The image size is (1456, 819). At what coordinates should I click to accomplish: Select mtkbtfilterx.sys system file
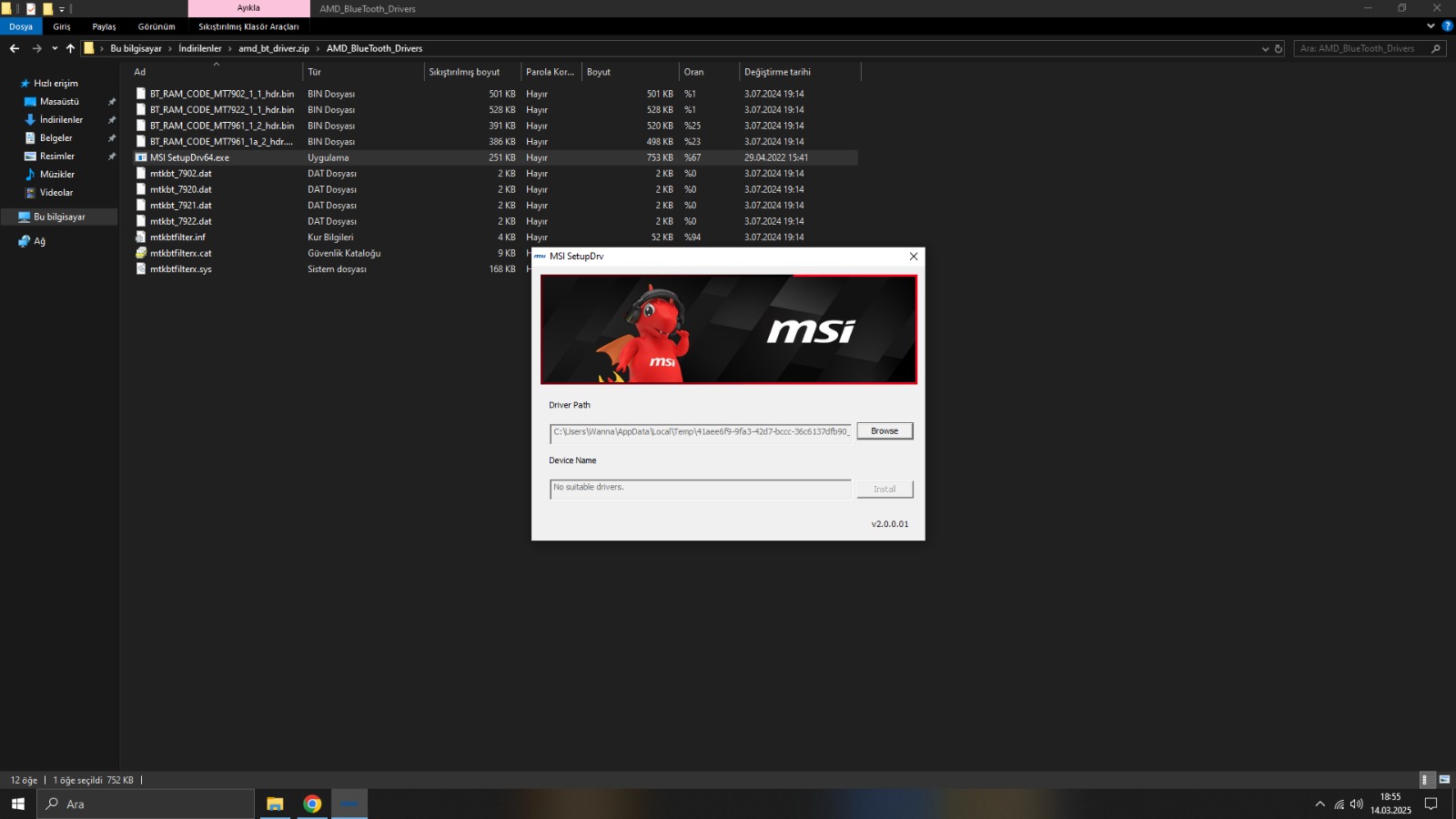(x=180, y=268)
